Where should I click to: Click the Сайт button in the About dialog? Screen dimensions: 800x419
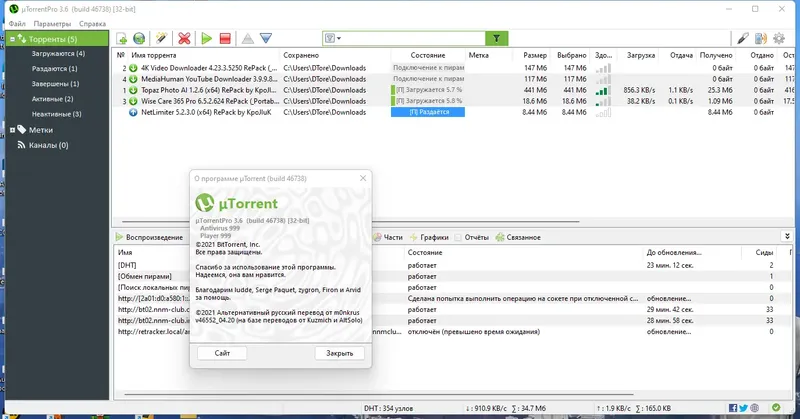[222, 353]
